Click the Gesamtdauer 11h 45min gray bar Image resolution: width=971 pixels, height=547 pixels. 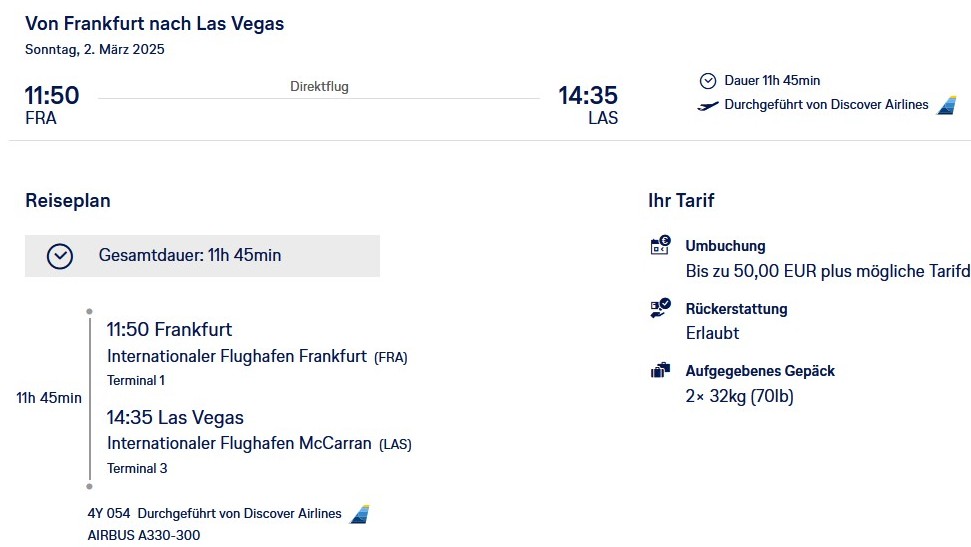202,256
